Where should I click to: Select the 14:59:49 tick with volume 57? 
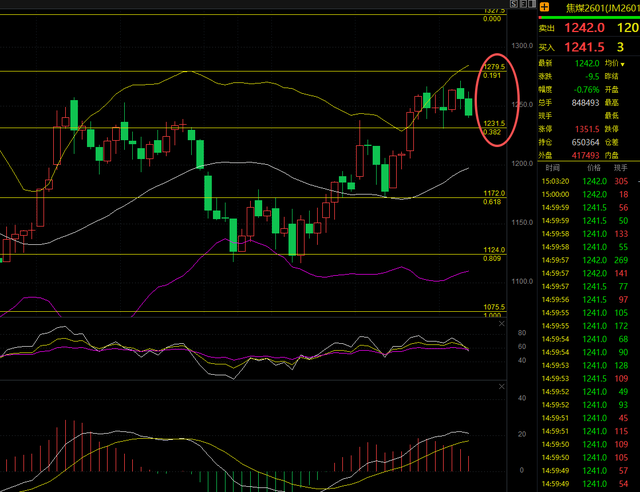pyautogui.click(x=589, y=471)
